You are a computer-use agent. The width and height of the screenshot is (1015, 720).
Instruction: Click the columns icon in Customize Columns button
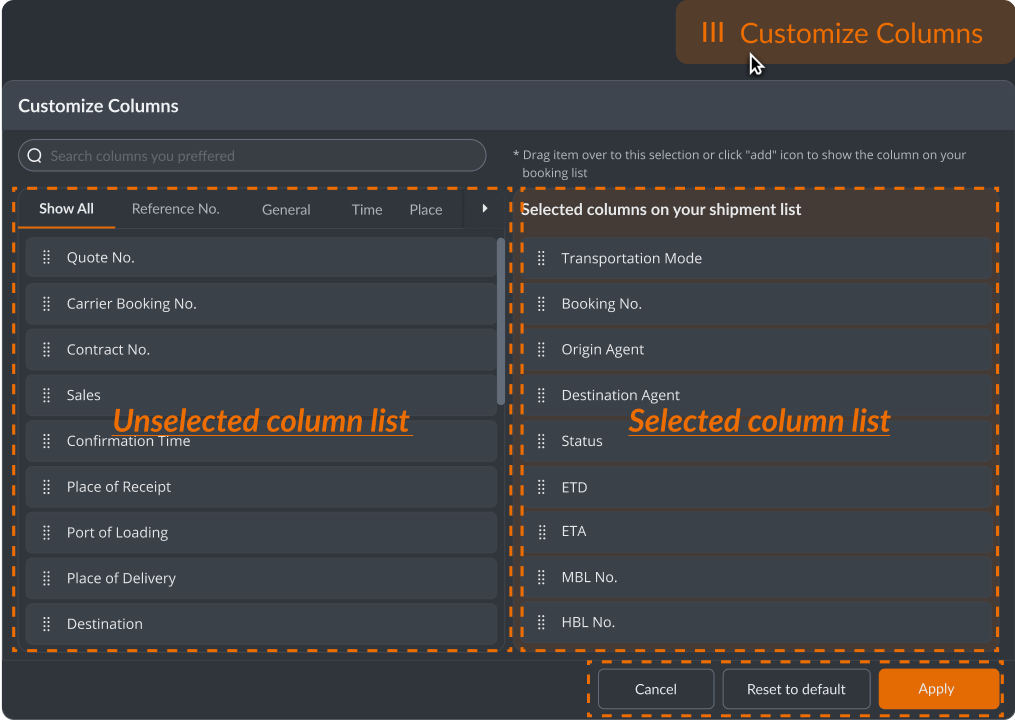click(712, 33)
